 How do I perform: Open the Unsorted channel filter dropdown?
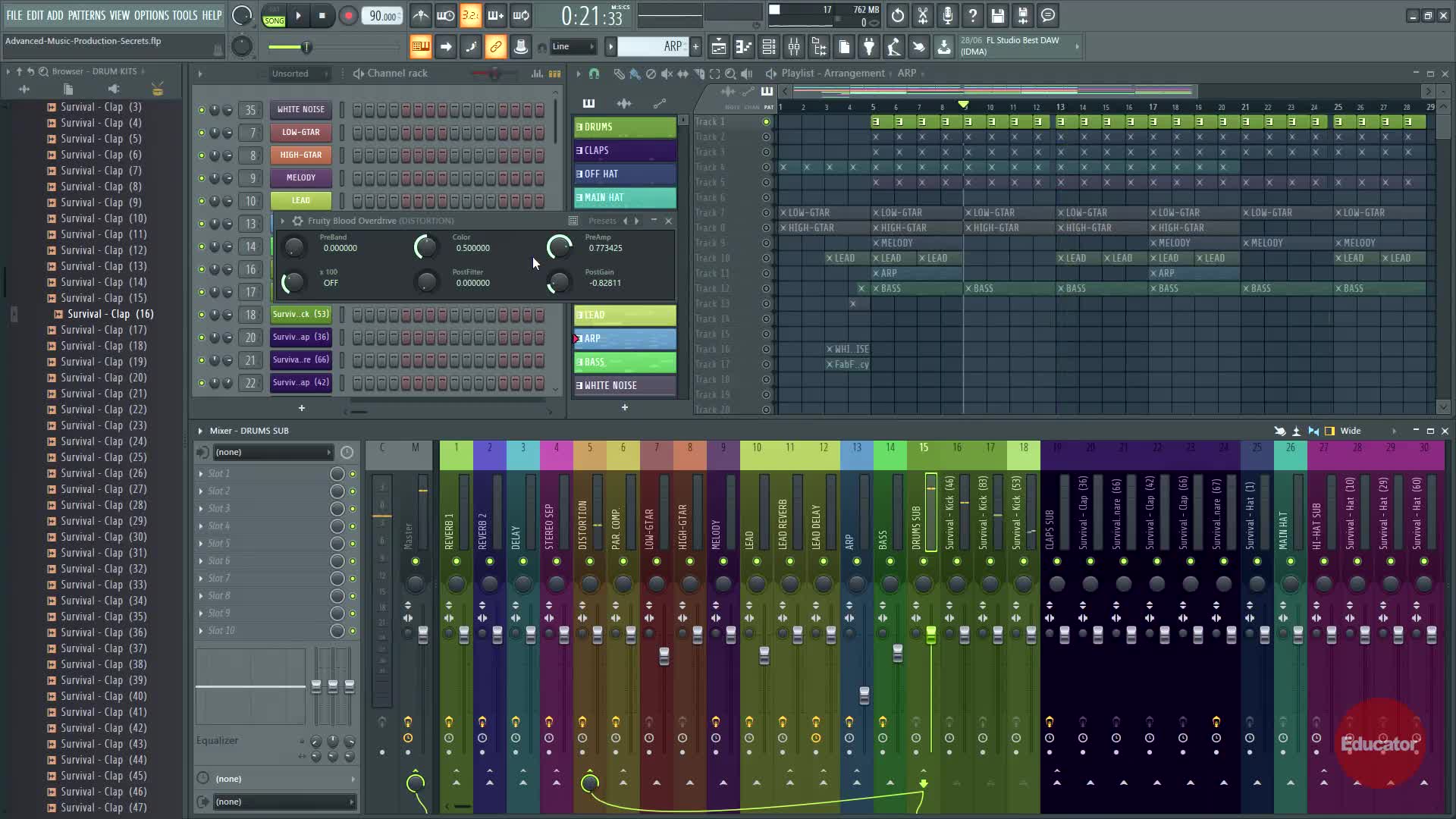300,74
